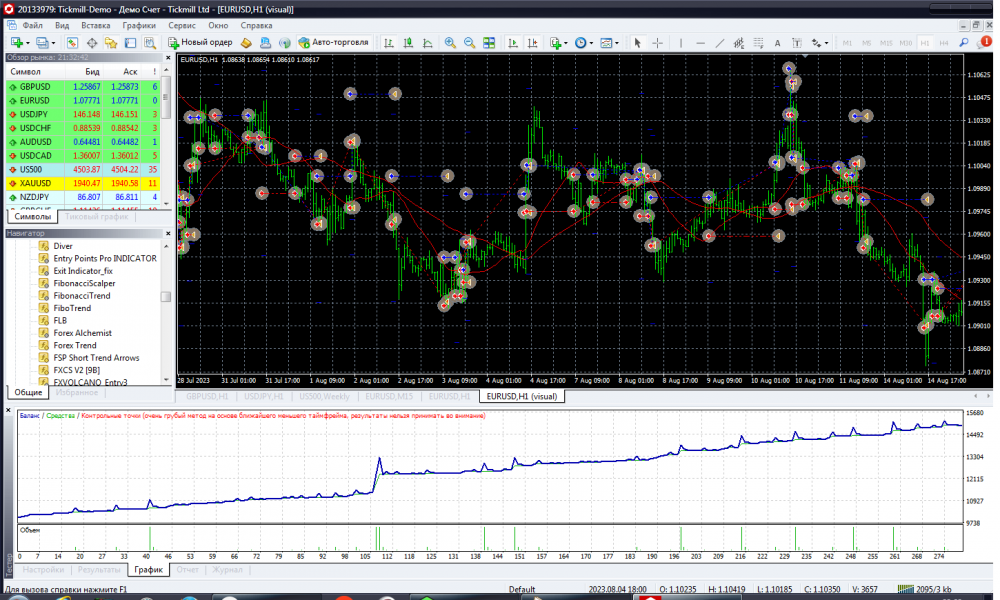Open indicators list dropdown icon
The height and width of the screenshot is (600, 1000).
tap(557, 43)
